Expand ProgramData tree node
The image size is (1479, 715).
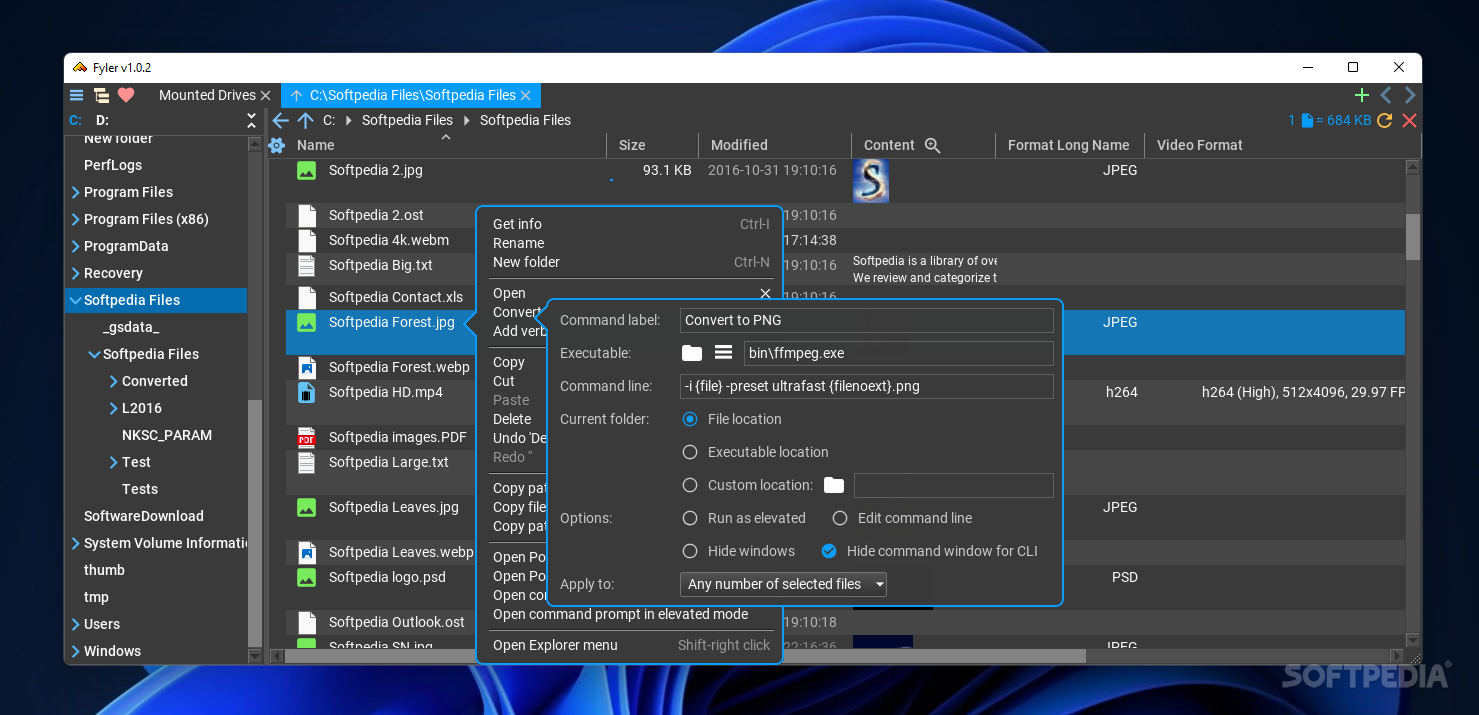tap(75, 246)
